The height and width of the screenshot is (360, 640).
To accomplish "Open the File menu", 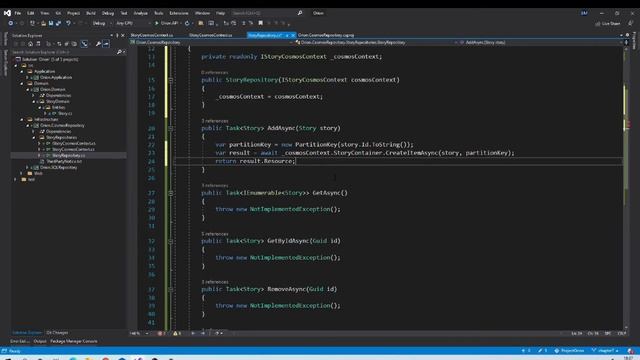I will click(x=18, y=13).
